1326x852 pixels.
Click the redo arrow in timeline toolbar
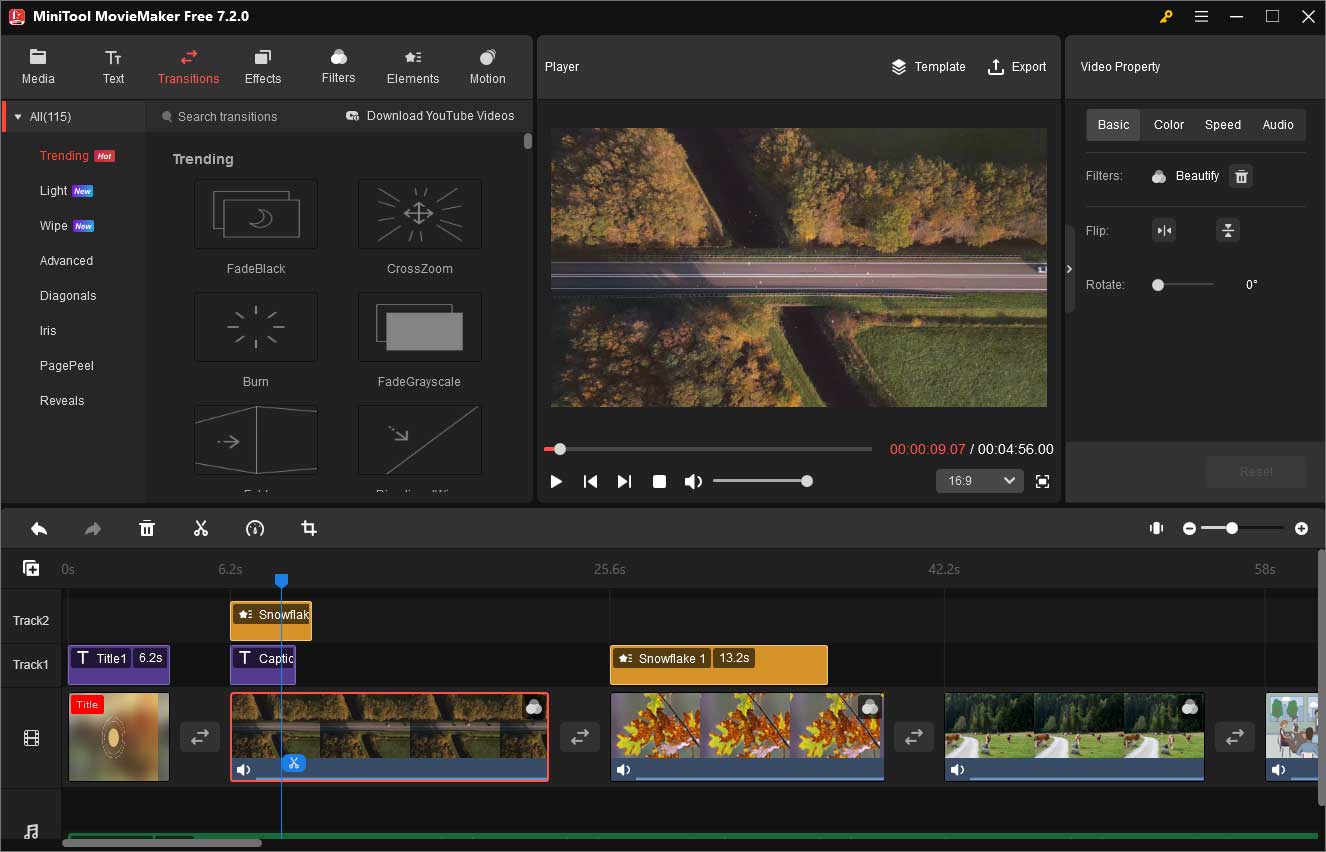pyautogui.click(x=93, y=528)
